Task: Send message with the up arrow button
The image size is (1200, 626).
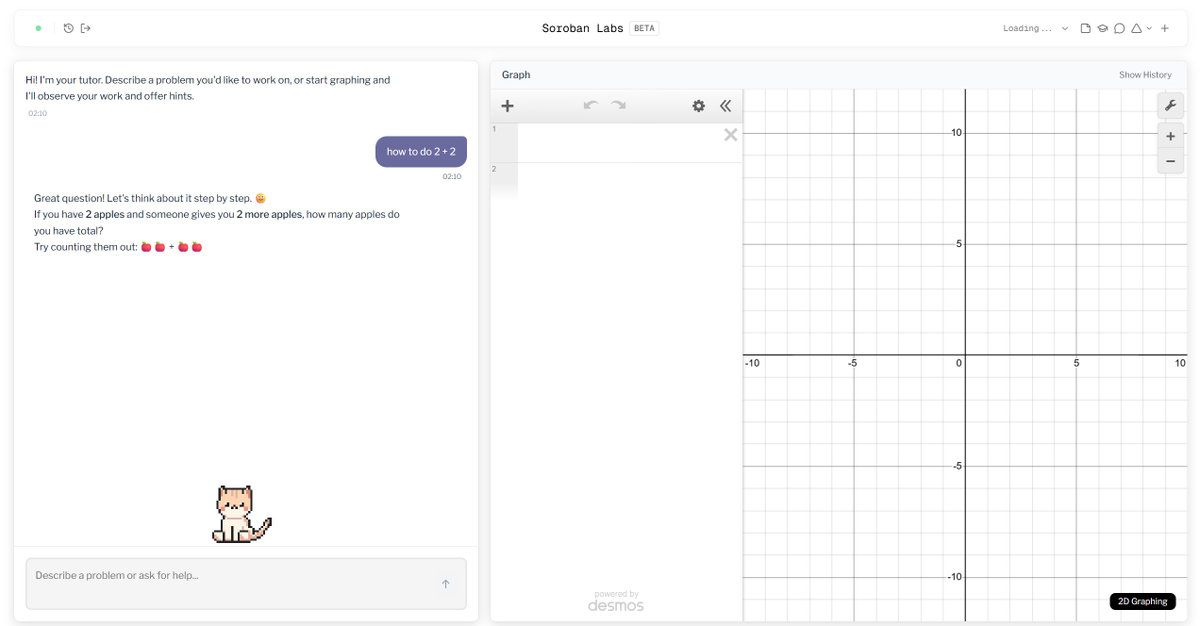Action: click(x=446, y=584)
